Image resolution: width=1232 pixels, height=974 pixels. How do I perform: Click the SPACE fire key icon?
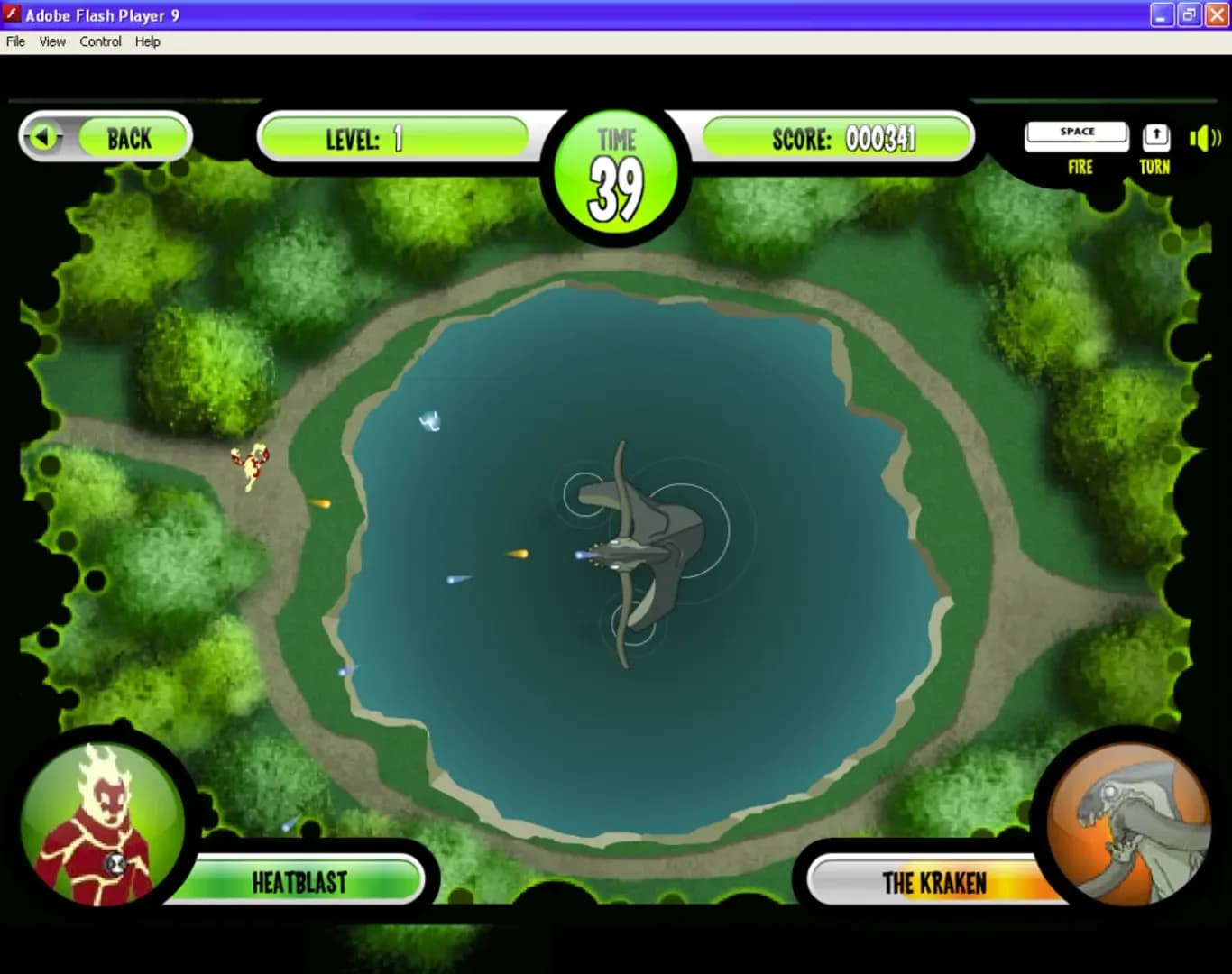tap(1077, 136)
